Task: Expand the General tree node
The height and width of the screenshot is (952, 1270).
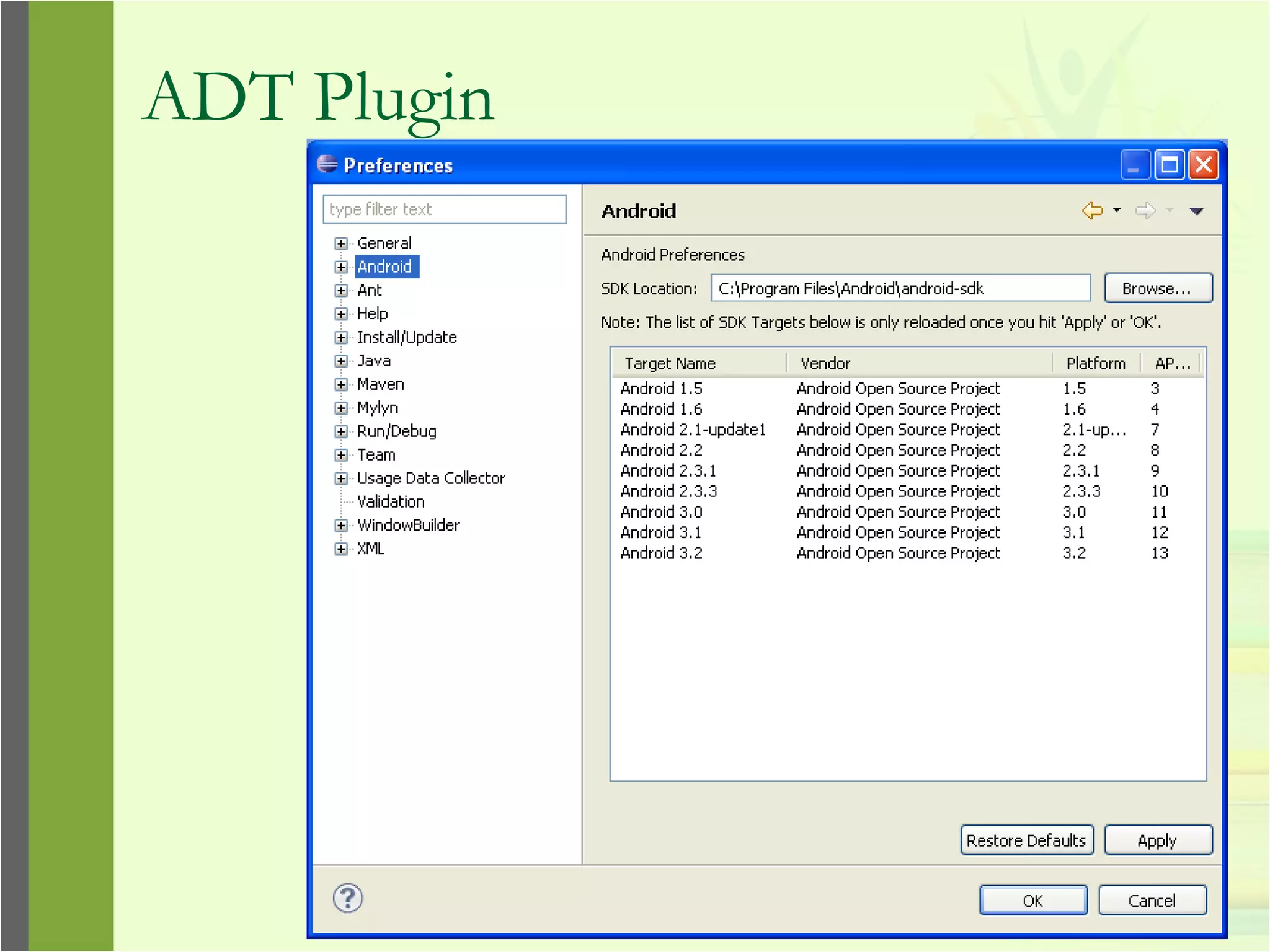Action: 340,244
